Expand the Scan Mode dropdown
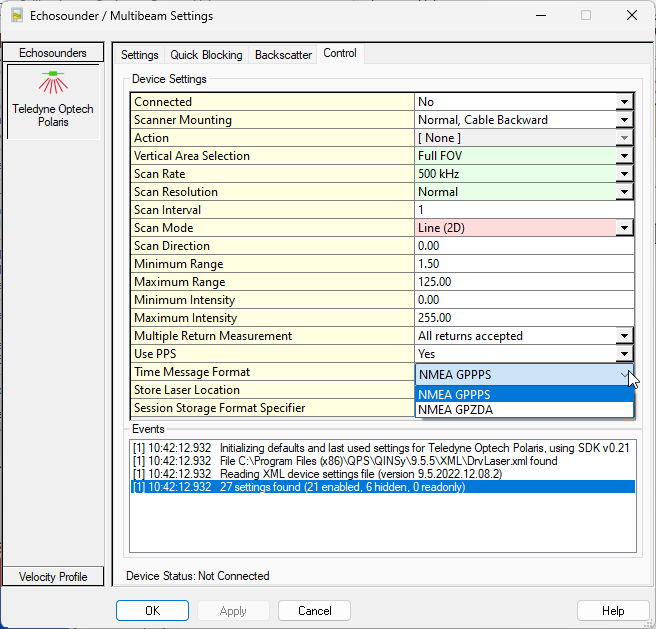 (x=624, y=228)
